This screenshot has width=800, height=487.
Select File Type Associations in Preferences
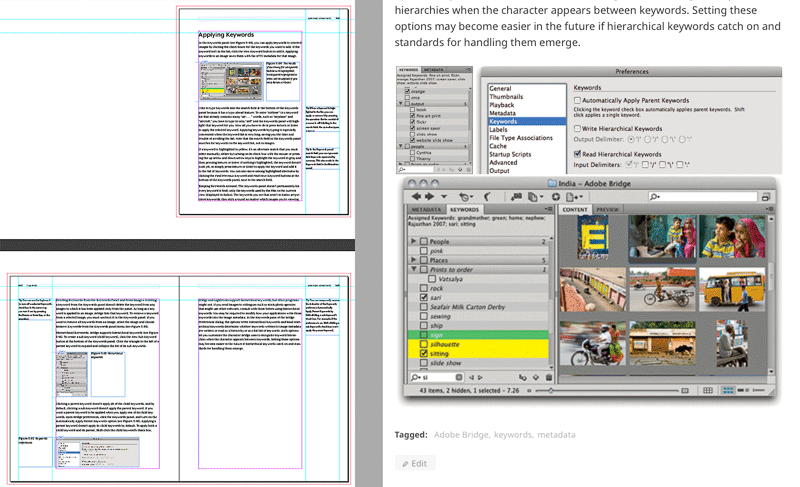(x=521, y=138)
